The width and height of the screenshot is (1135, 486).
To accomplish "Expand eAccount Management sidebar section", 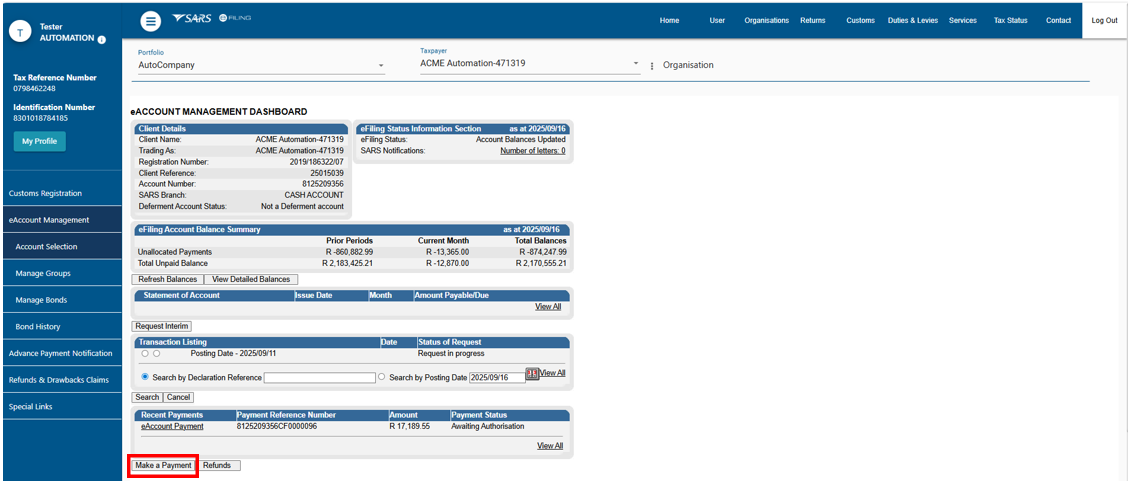I will (x=49, y=220).
